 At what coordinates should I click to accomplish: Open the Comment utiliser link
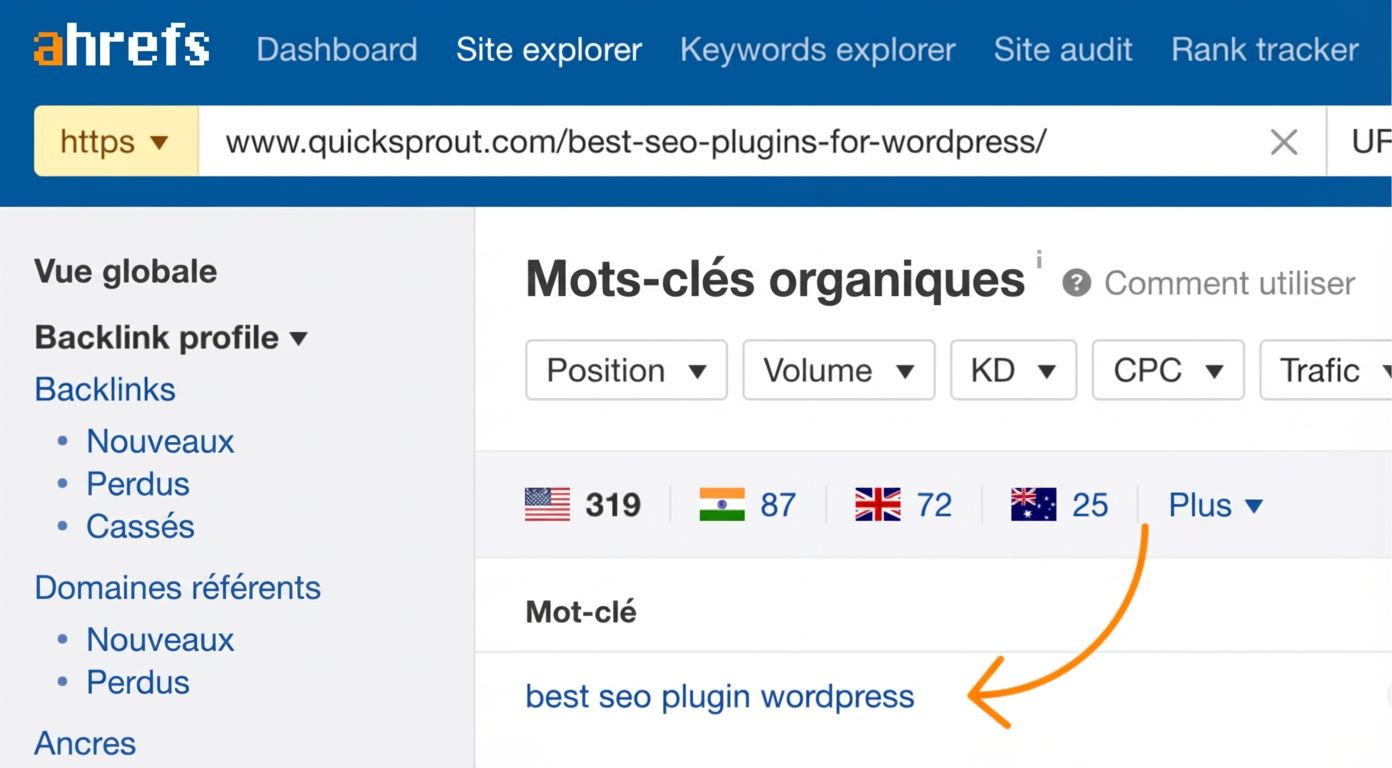1228,284
